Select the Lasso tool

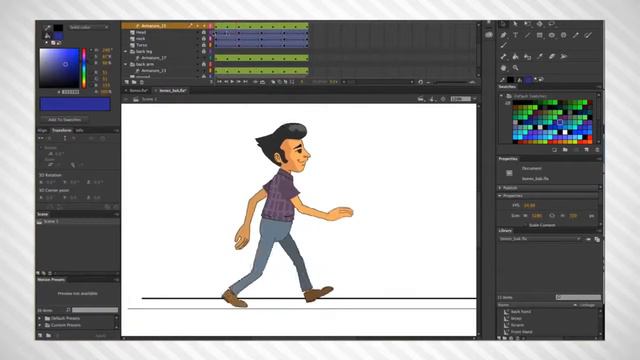coord(552,24)
